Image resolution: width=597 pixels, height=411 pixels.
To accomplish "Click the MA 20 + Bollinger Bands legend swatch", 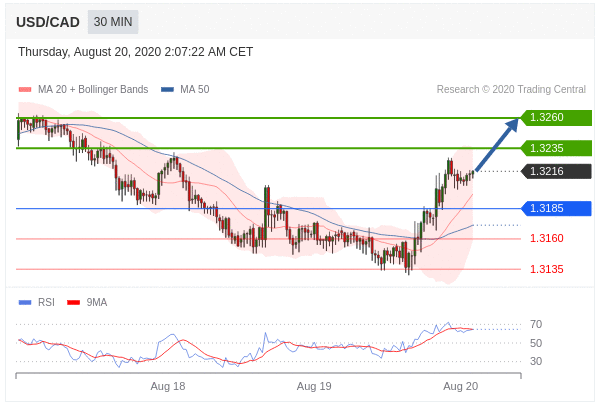I will tap(25, 90).
